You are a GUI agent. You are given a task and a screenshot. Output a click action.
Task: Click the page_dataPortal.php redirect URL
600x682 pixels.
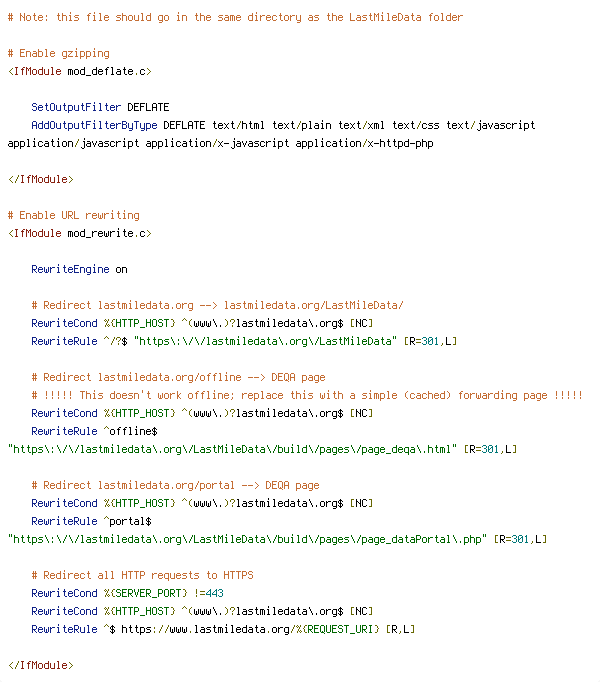pyautogui.click(x=247, y=539)
